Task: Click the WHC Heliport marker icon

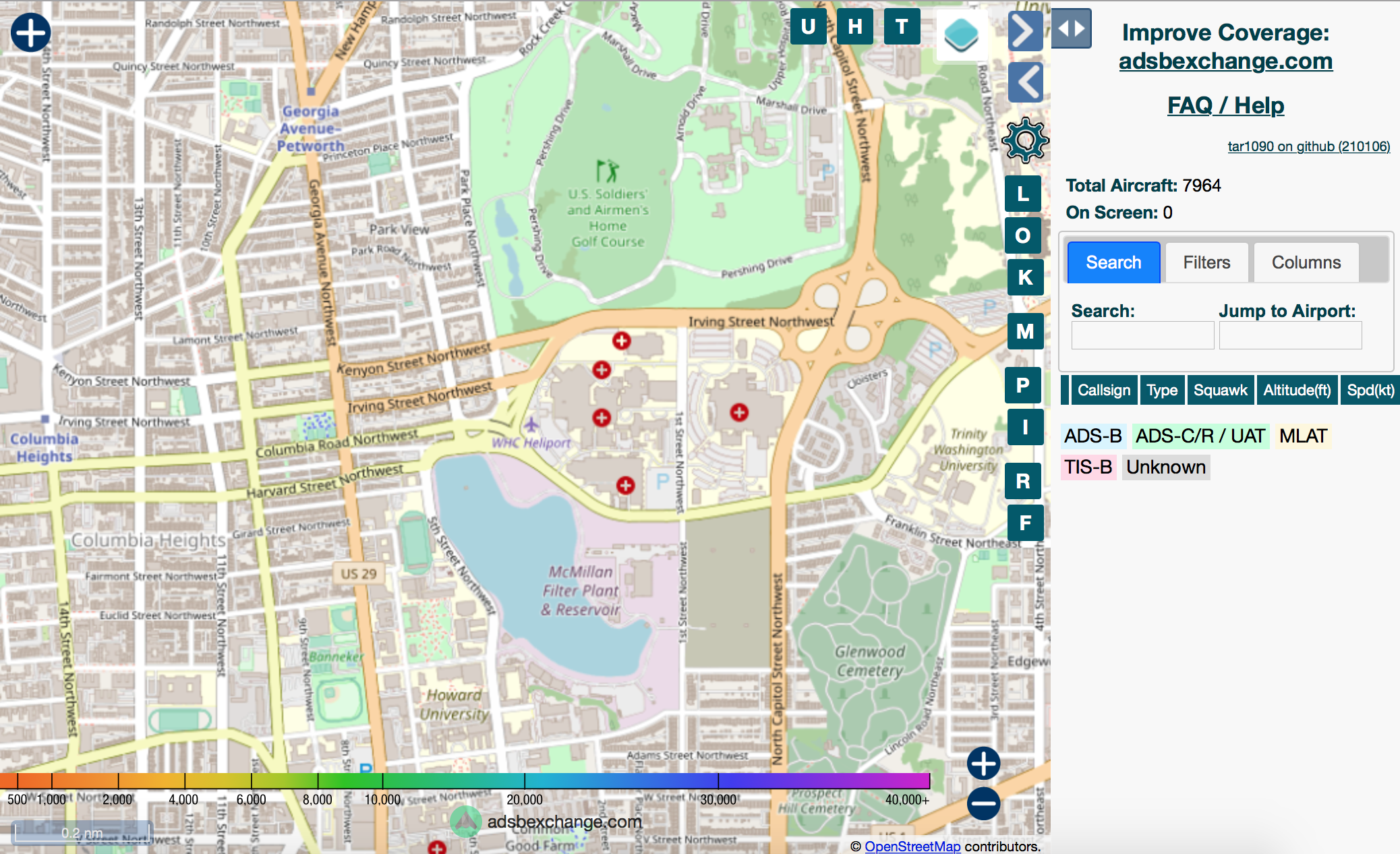Action: pos(531,424)
